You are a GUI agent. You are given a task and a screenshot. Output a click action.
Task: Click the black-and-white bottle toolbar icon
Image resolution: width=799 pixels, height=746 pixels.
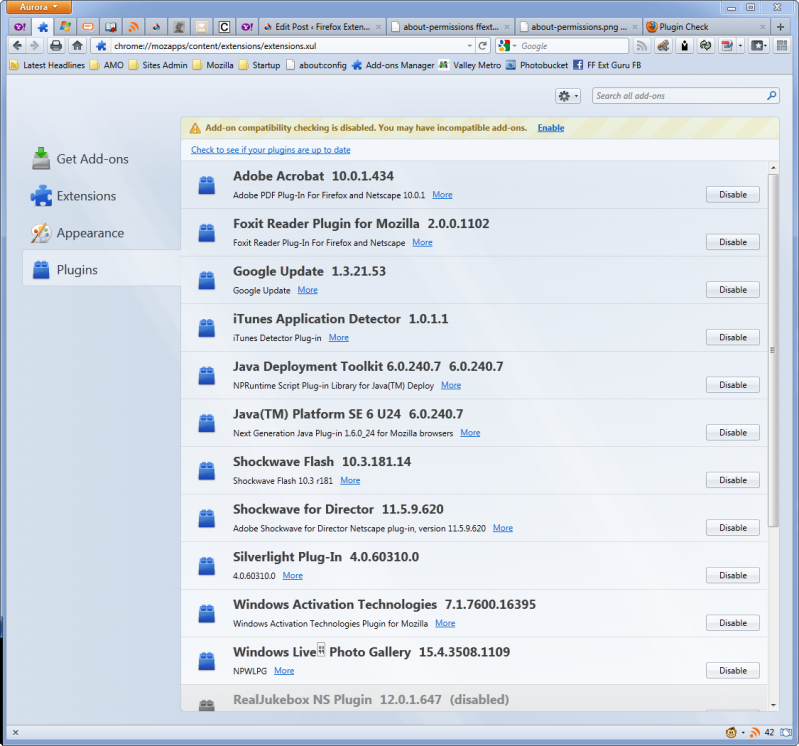[x=684, y=46]
